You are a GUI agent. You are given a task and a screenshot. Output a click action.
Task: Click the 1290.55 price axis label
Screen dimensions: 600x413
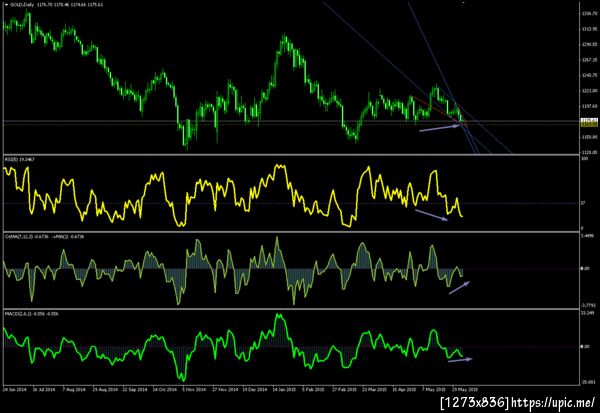point(589,44)
